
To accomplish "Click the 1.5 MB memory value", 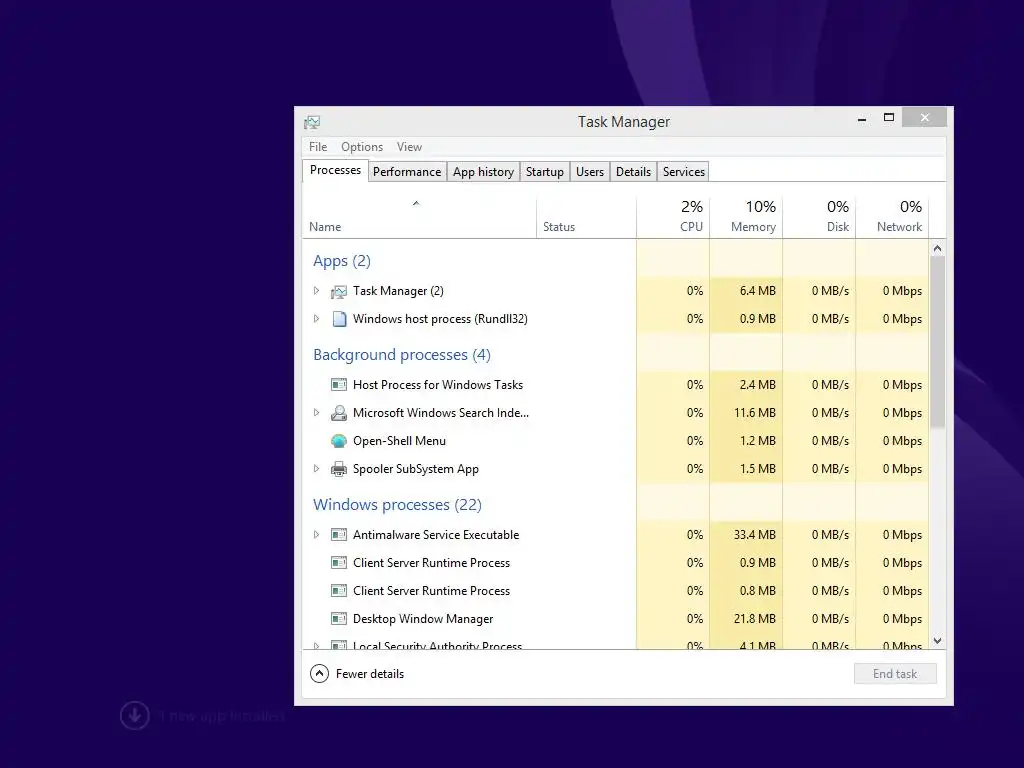I will [758, 469].
